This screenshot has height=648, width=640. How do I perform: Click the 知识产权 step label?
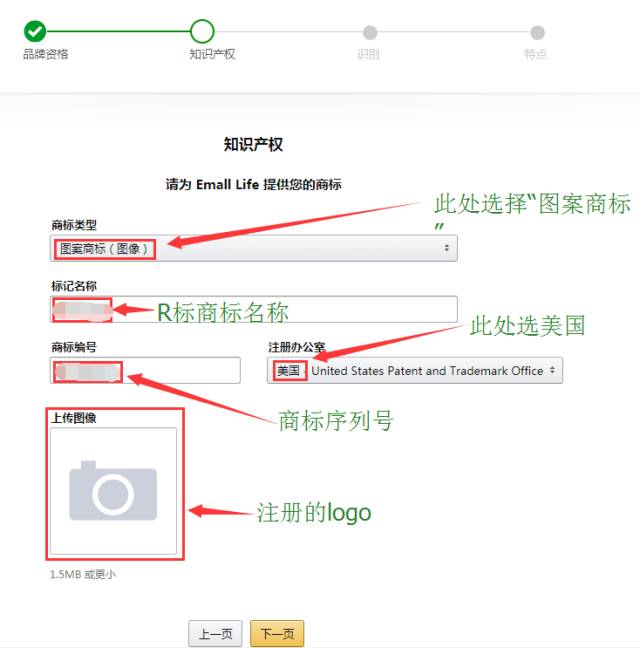point(212,54)
